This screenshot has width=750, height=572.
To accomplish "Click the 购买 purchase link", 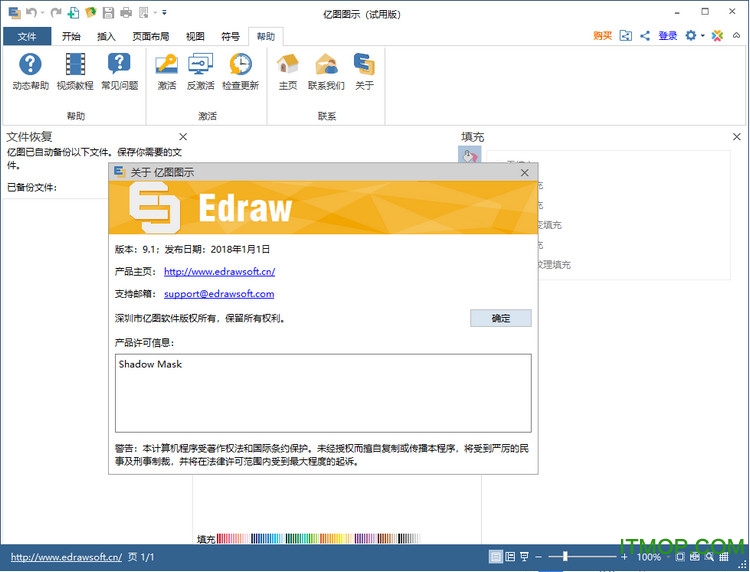I will 603,35.
